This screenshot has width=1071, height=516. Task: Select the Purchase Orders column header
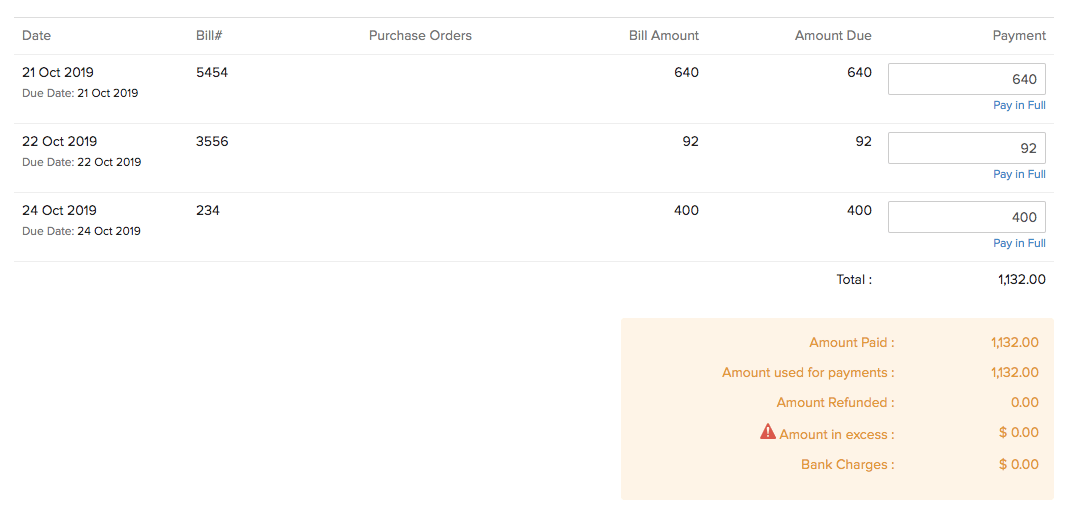[420, 35]
